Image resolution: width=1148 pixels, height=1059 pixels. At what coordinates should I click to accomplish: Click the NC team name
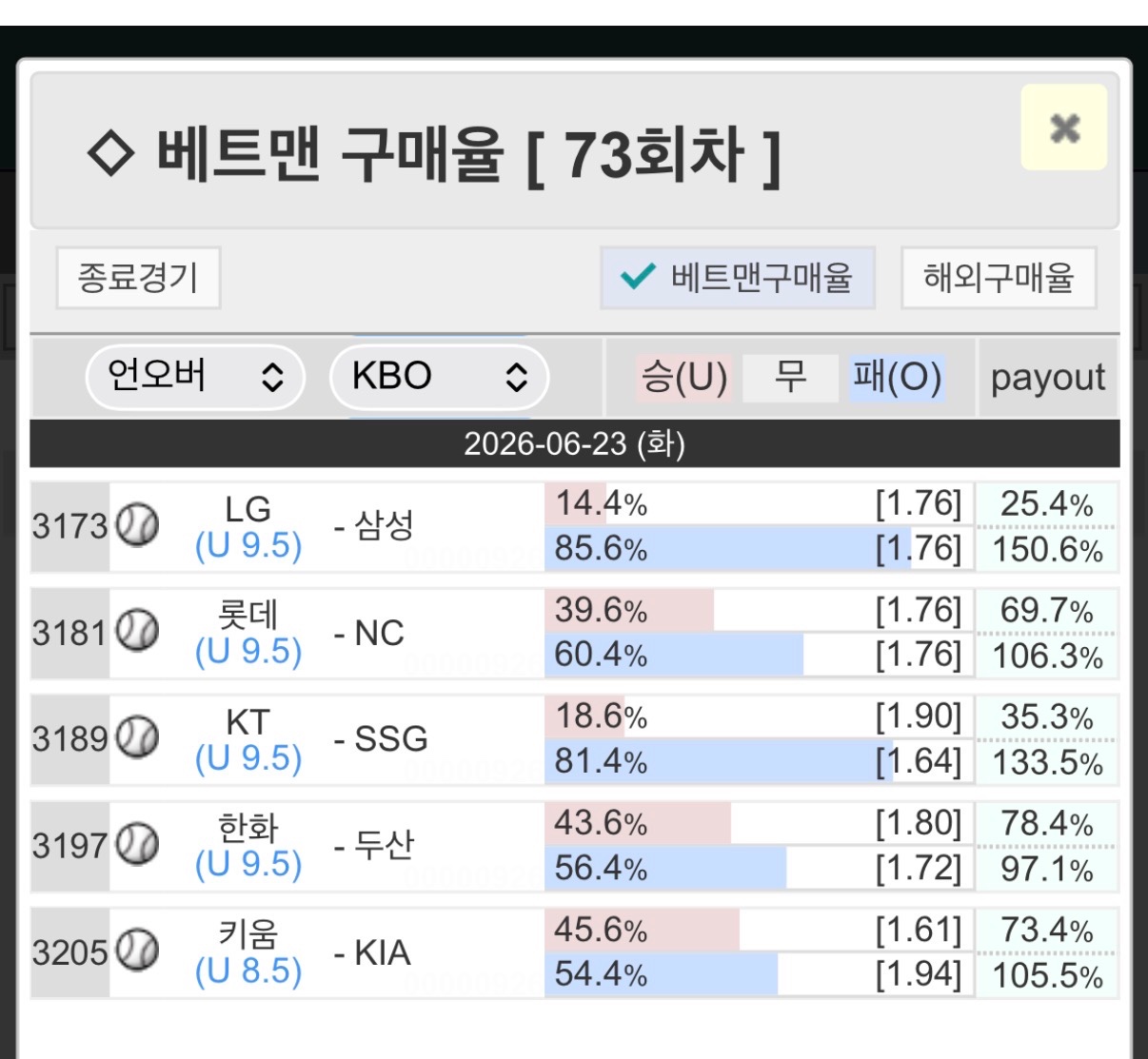coord(379,633)
